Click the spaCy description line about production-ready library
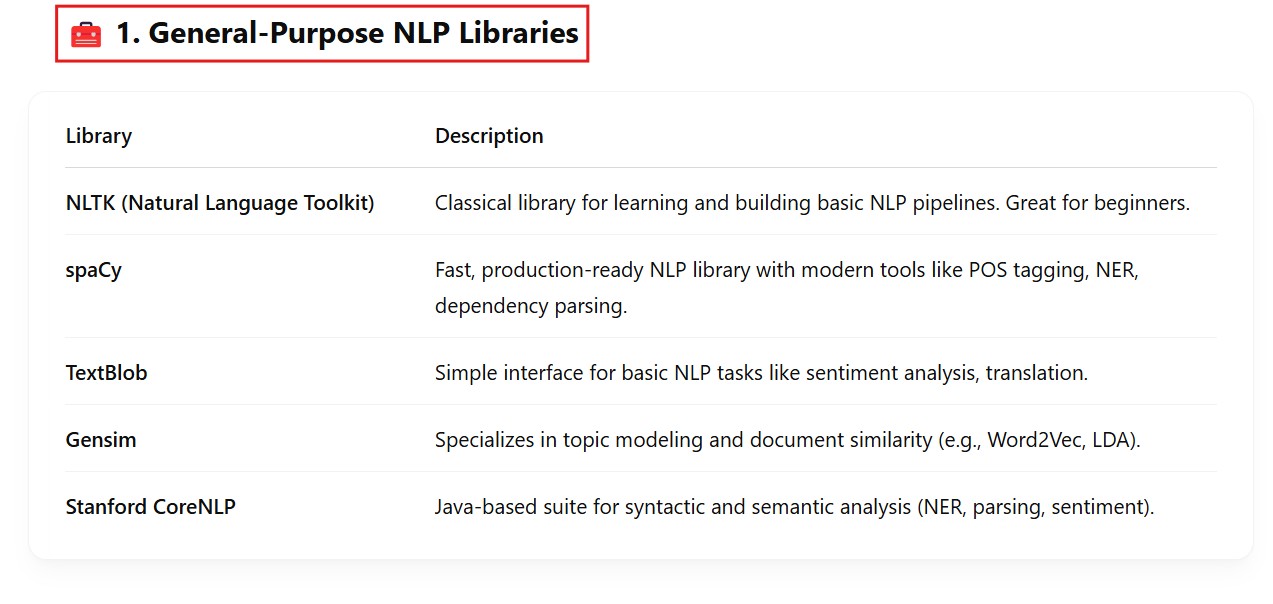This screenshot has width=1273, height=604. coord(786,270)
